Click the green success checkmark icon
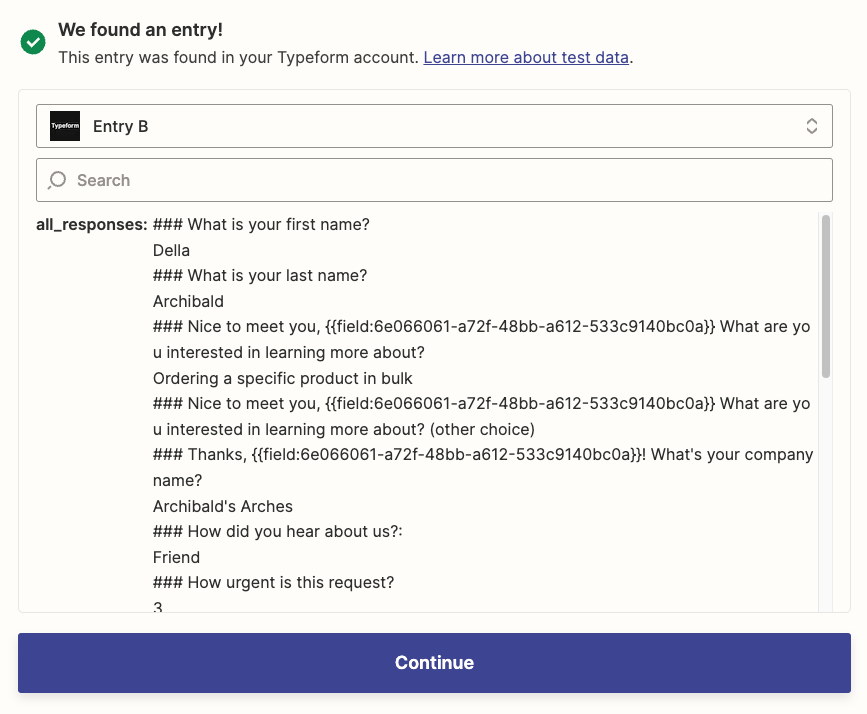Viewport: 867px width, 714px height. 33,42
